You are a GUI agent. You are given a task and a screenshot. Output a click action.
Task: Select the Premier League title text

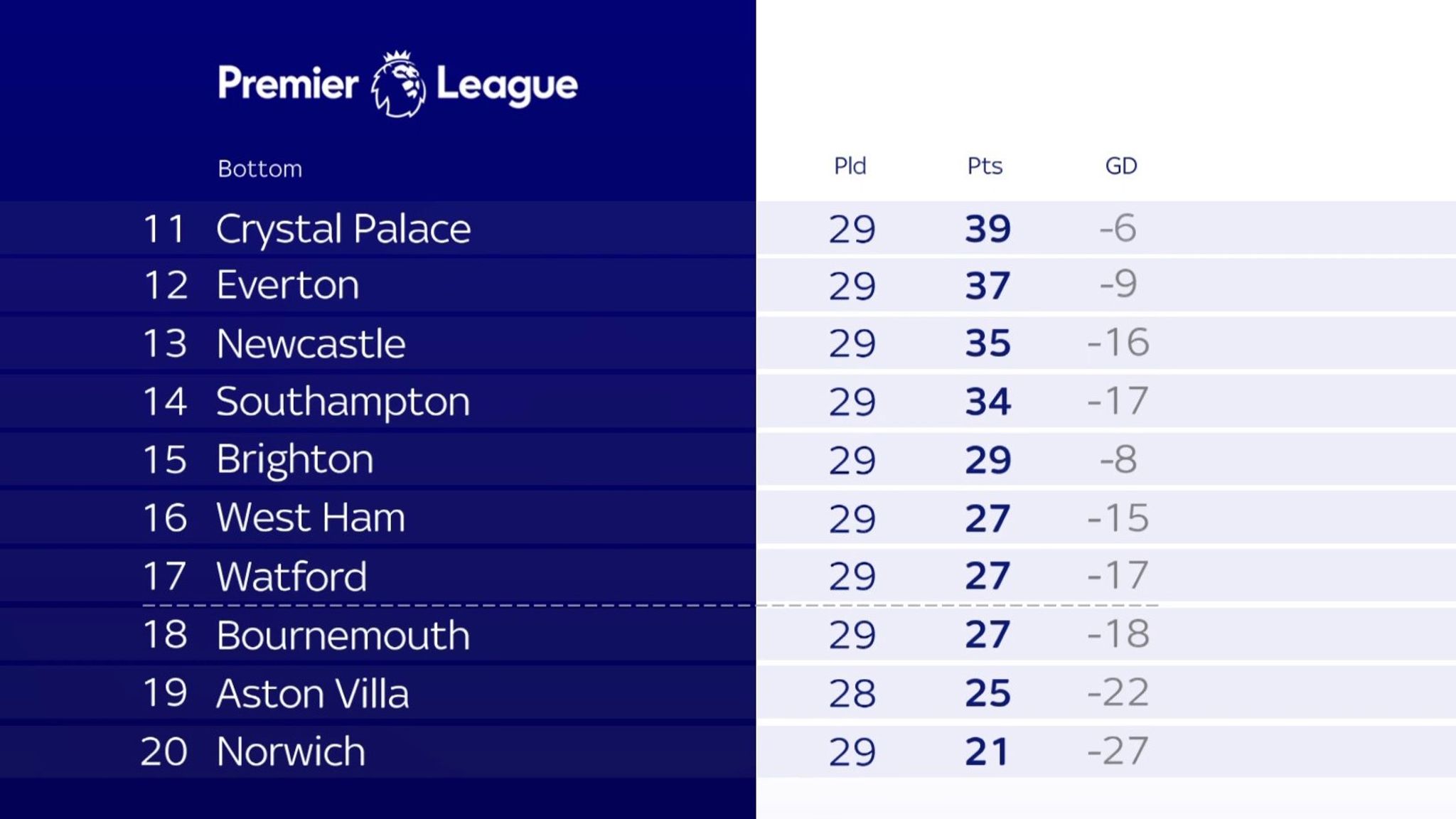[x=398, y=84]
